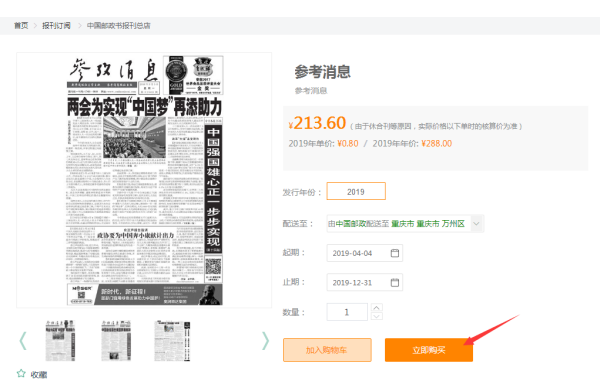Go to 首页 breadcrumb link
The width and height of the screenshot is (600, 390).
[21, 26]
